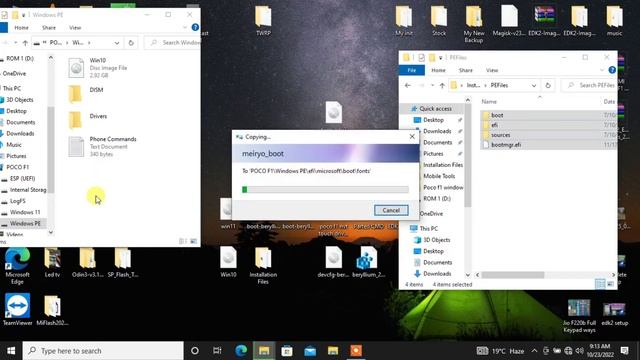640x360 pixels.
Task: Refresh the PEFiles folder view
Action: [x=548, y=85]
